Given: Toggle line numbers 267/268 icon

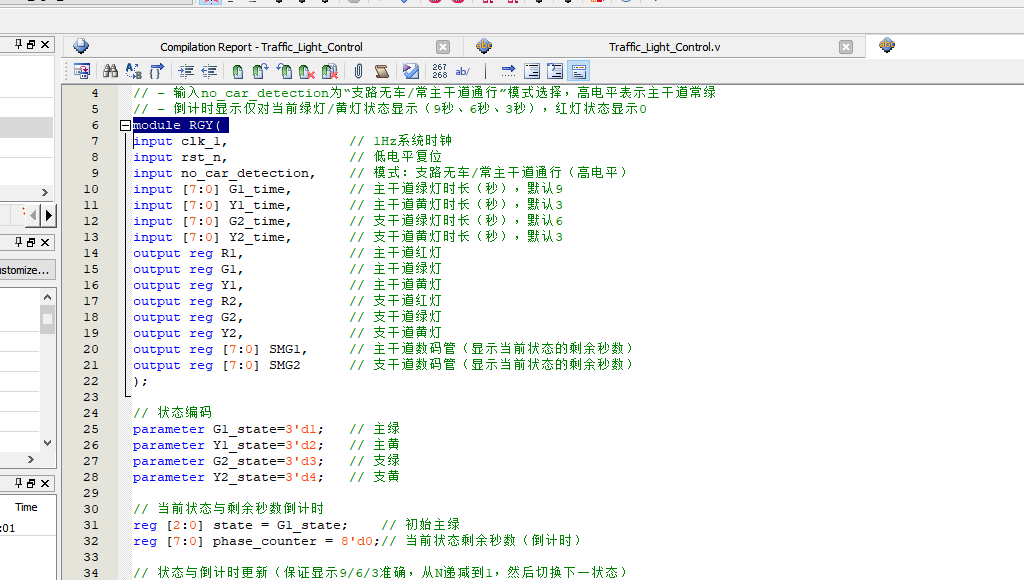Looking at the screenshot, I should tap(440, 71).
